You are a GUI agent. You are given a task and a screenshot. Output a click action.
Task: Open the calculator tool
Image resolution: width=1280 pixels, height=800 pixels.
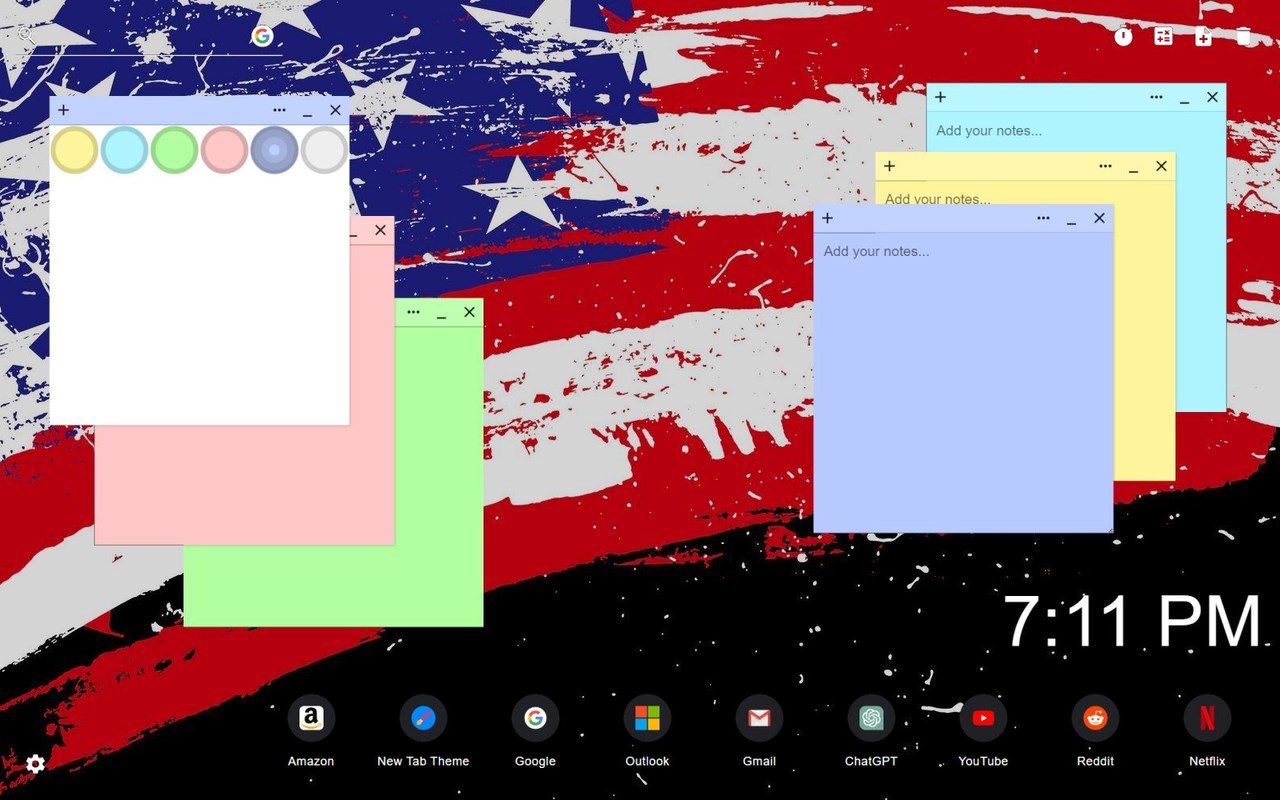[x=1163, y=36]
